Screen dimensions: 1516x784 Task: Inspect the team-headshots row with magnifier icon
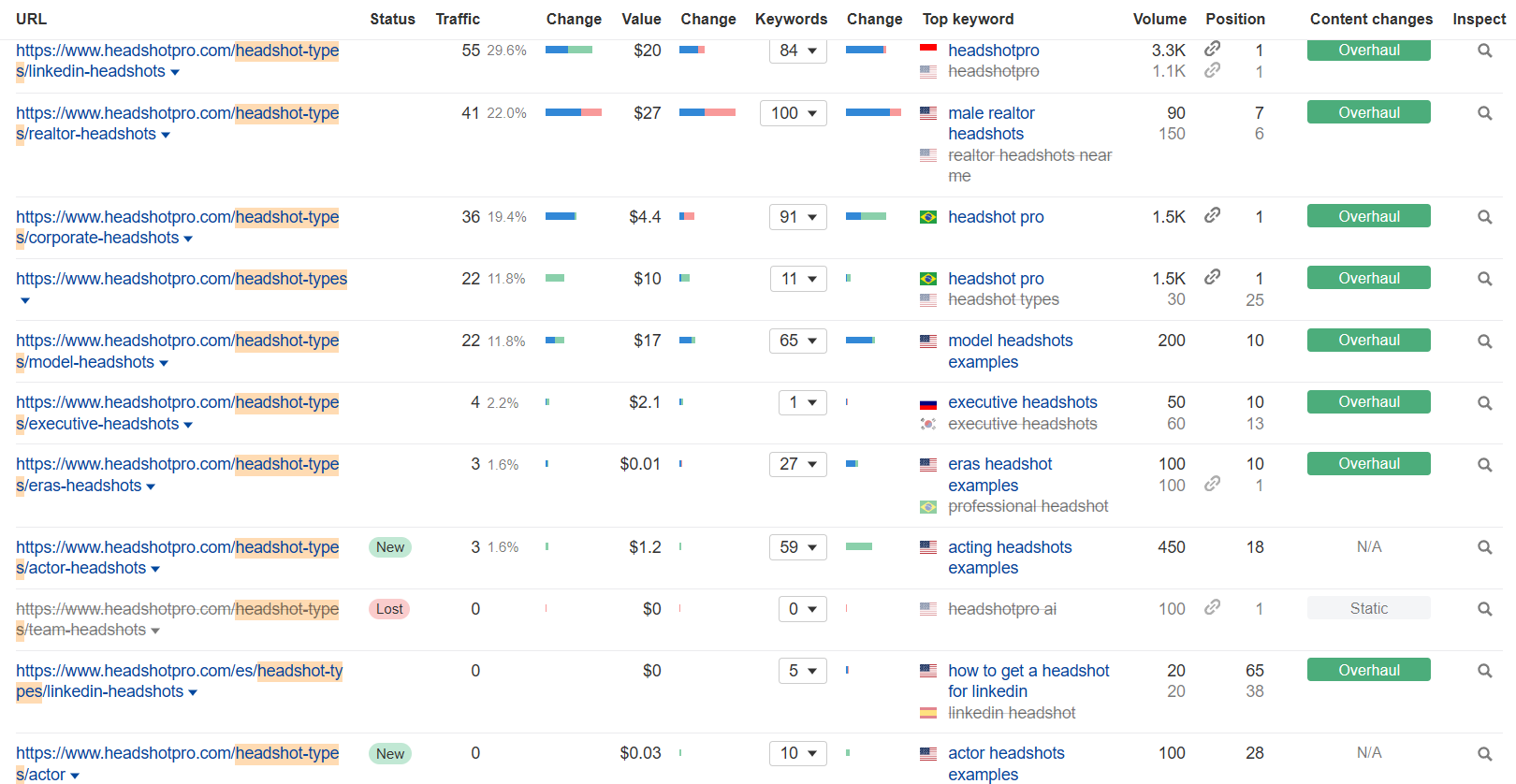[1484, 609]
